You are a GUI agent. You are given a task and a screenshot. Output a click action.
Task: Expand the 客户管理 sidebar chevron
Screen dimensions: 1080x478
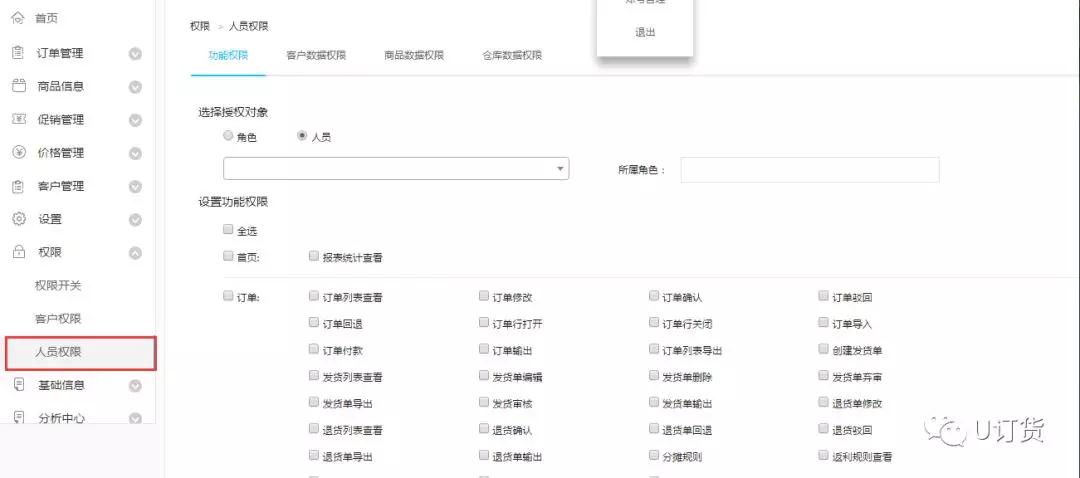click(x=136, y=186)
